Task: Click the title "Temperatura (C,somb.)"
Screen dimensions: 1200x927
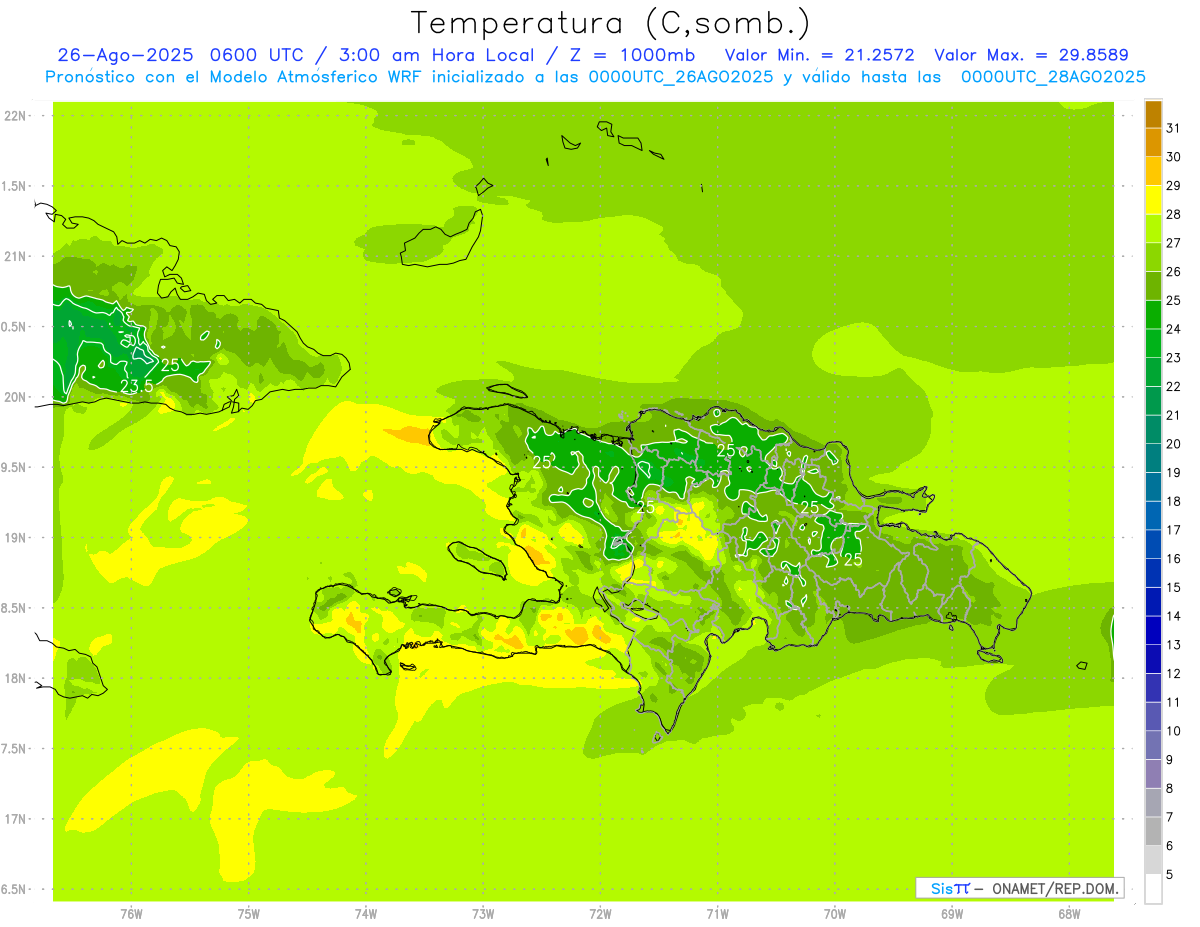Action: pos(611,23)
